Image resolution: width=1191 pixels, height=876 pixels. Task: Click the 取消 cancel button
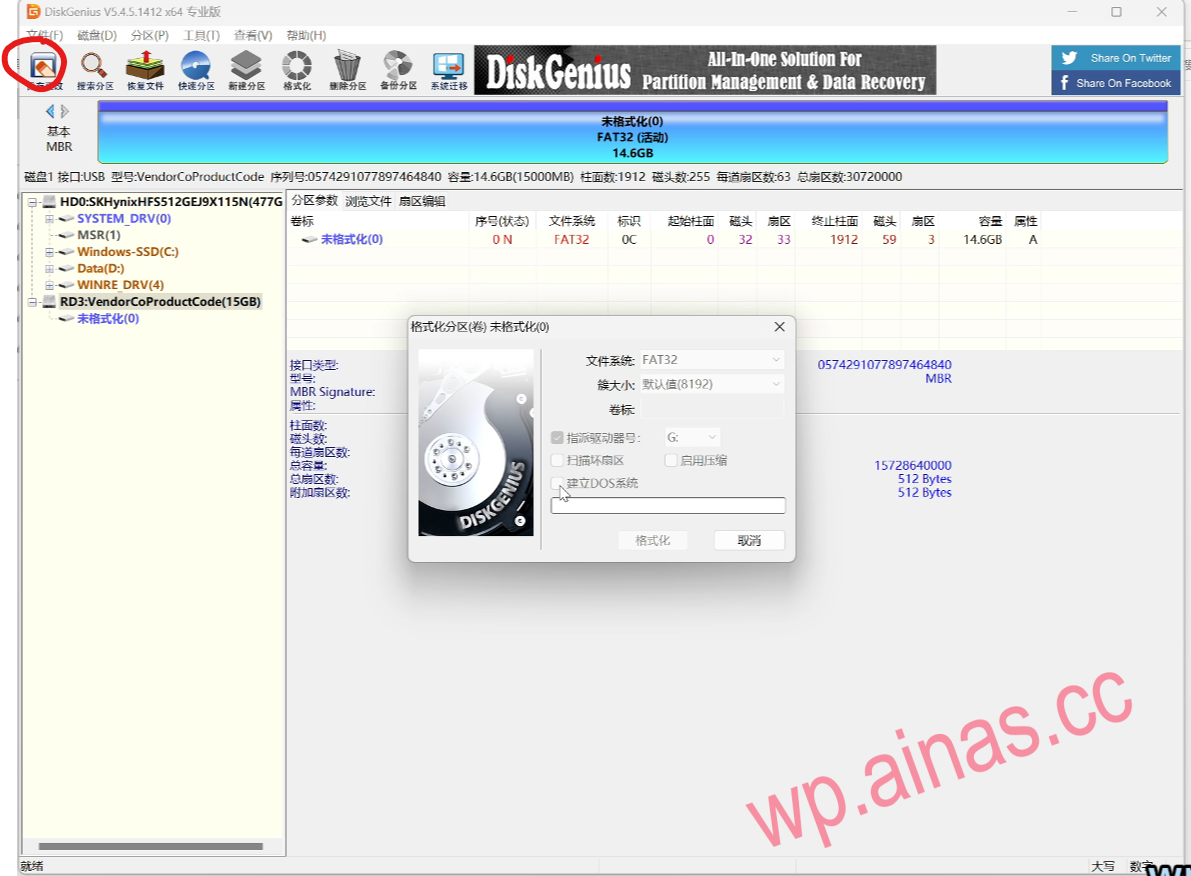[x=749, y=540]
